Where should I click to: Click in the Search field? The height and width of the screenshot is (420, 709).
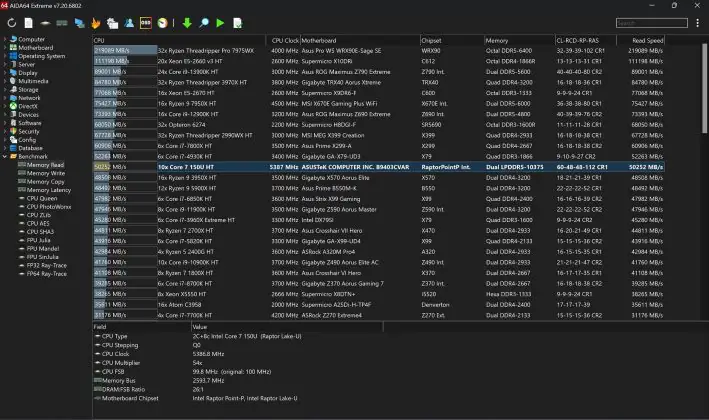[652, 23]
